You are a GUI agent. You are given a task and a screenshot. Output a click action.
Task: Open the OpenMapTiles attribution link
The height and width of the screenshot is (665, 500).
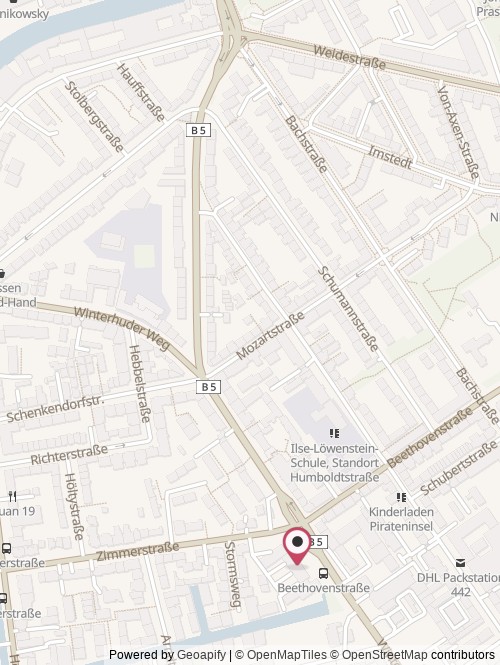pos(287,655)
